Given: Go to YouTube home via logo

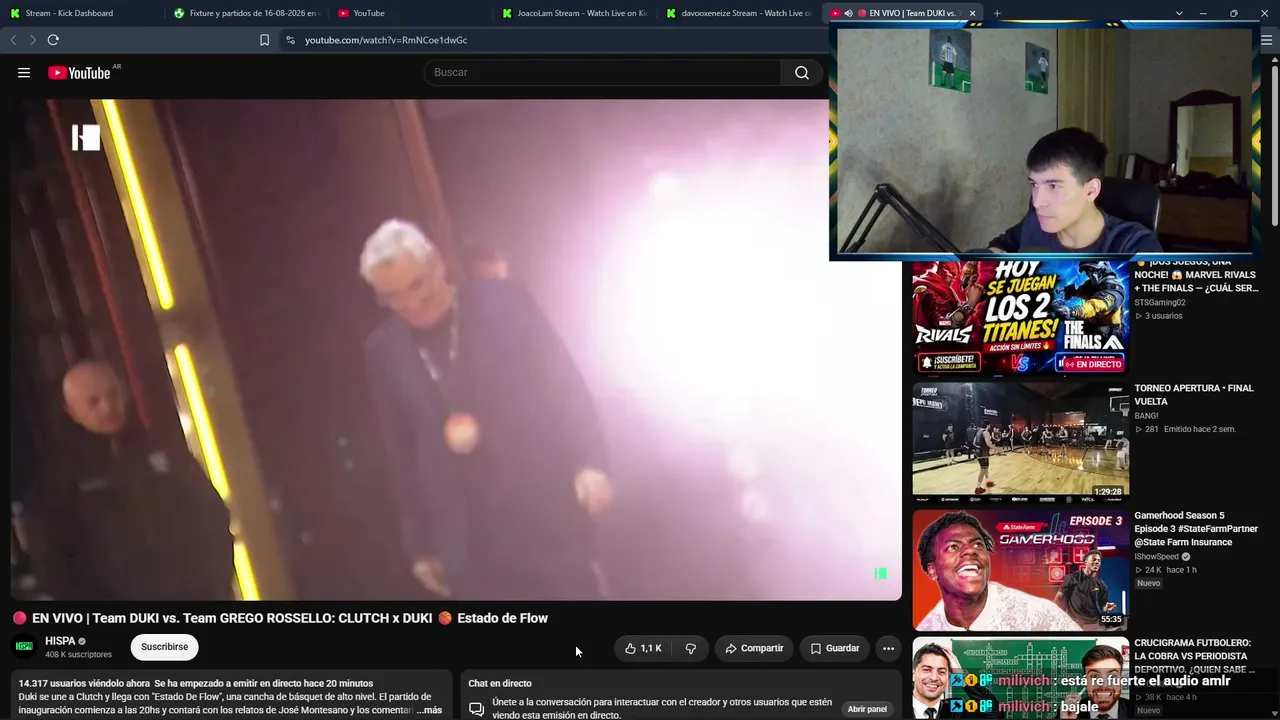Looking at the screenshot, I should click(79, 73).
